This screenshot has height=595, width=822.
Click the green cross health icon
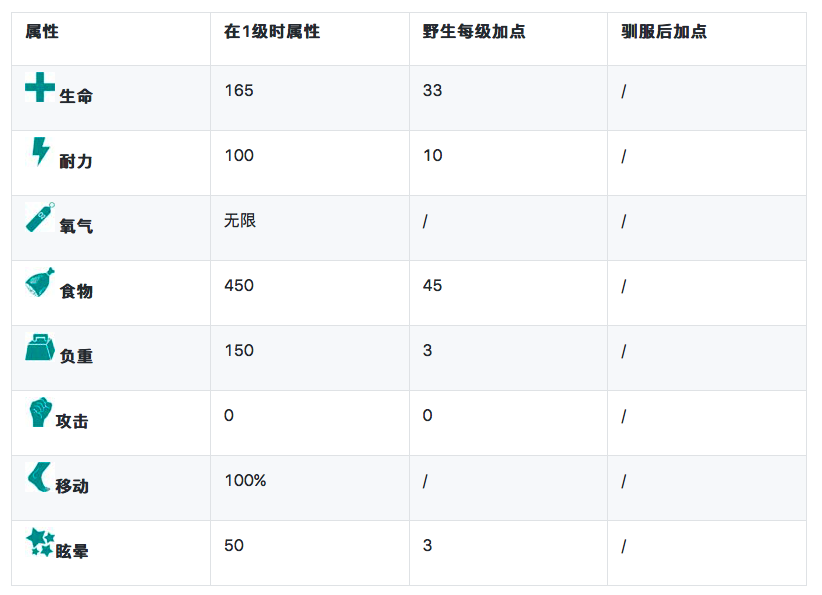point(40,88)
